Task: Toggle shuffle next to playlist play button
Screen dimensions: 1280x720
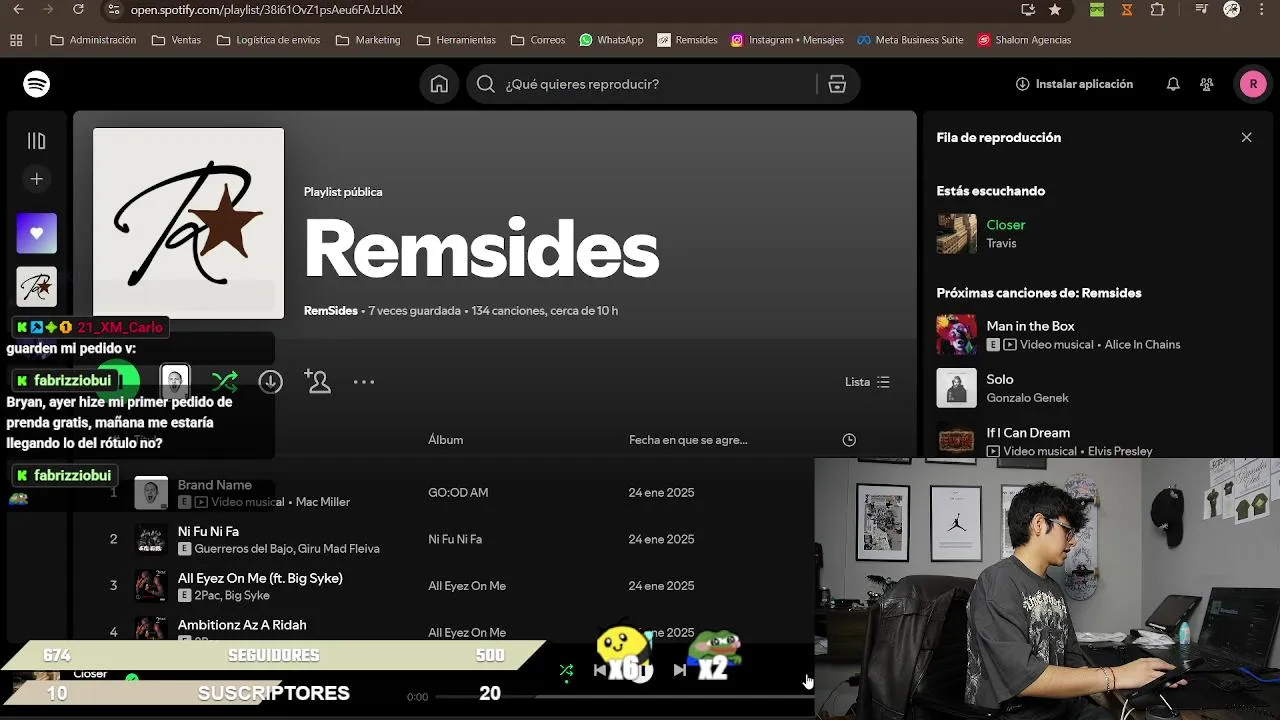Action: [x=225, y=382]
